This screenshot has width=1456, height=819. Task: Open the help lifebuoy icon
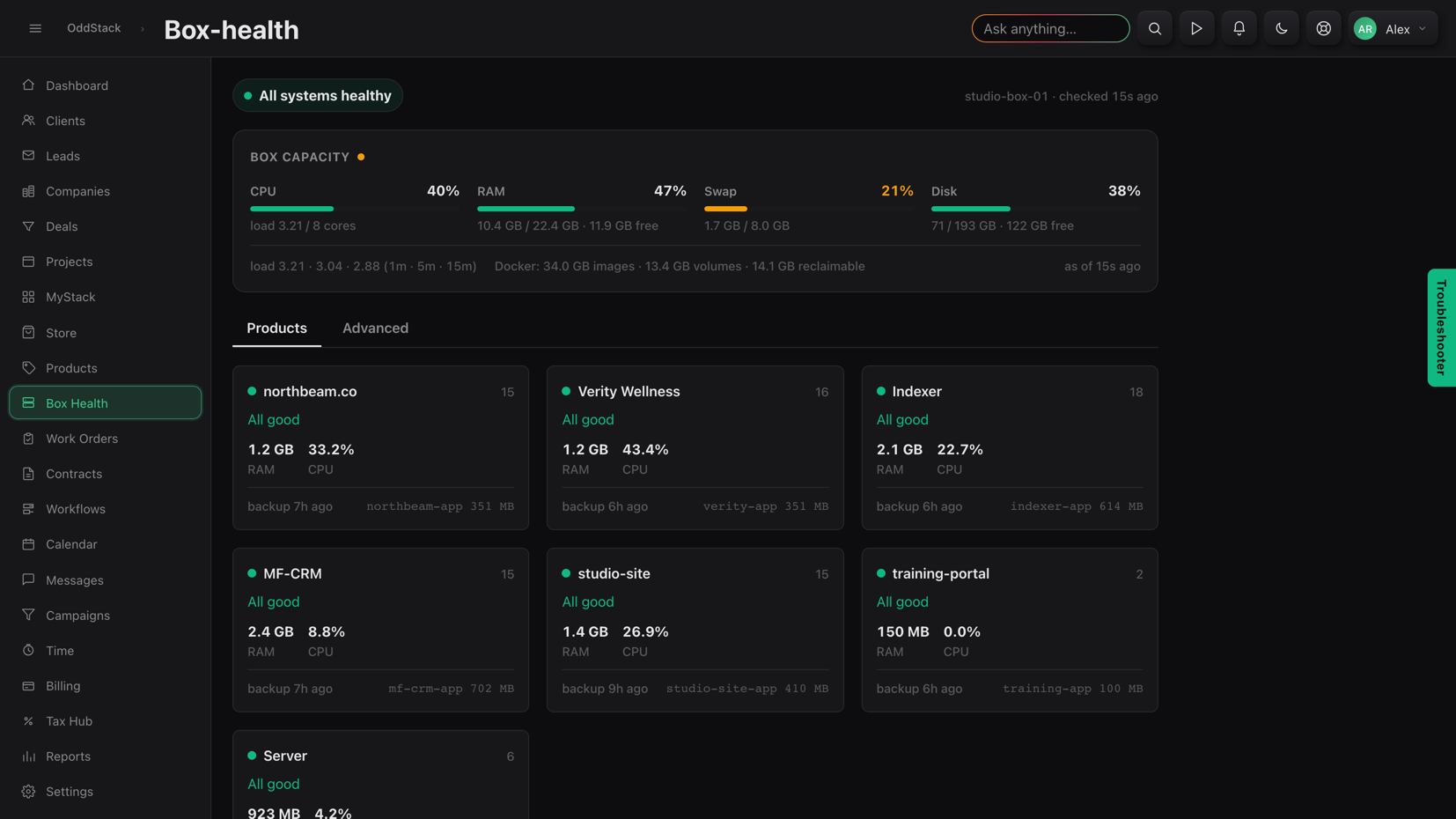click(1323, 28)
